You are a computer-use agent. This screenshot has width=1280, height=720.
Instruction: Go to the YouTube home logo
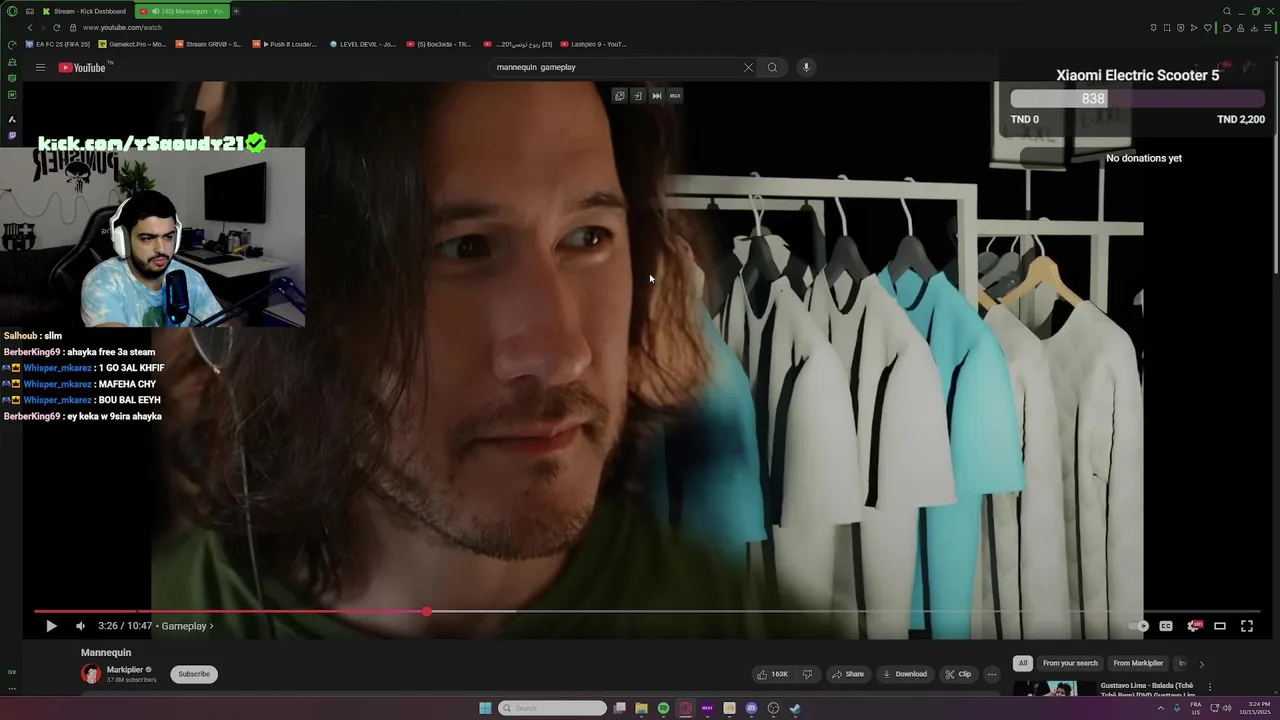pos(83,67)
